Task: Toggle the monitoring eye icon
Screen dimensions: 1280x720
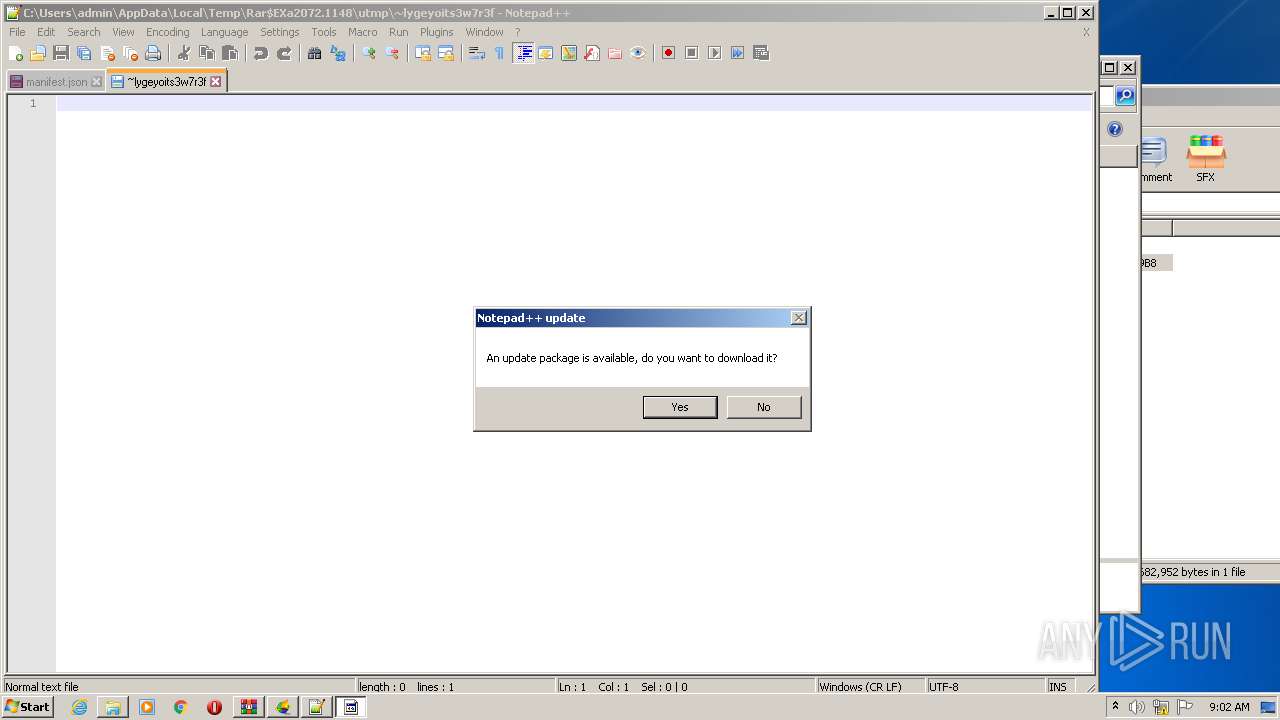Action: click(638, 53)
